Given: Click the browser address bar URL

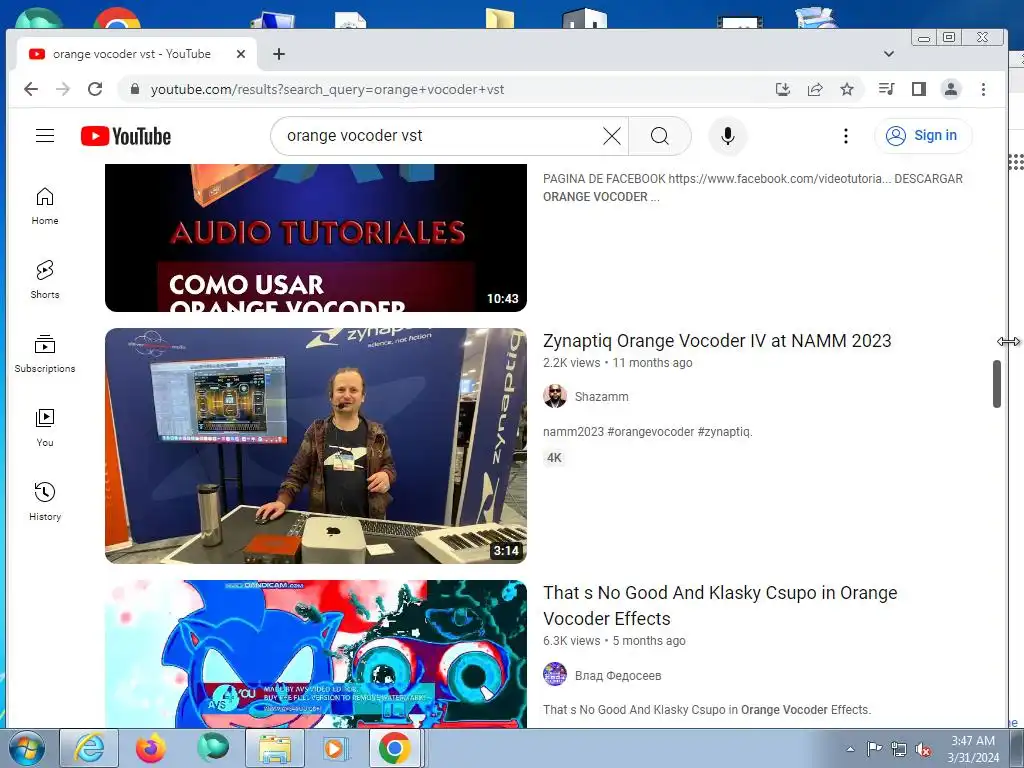Looking at the screenshot, I should pyautogui.click(x=327, y=89).
